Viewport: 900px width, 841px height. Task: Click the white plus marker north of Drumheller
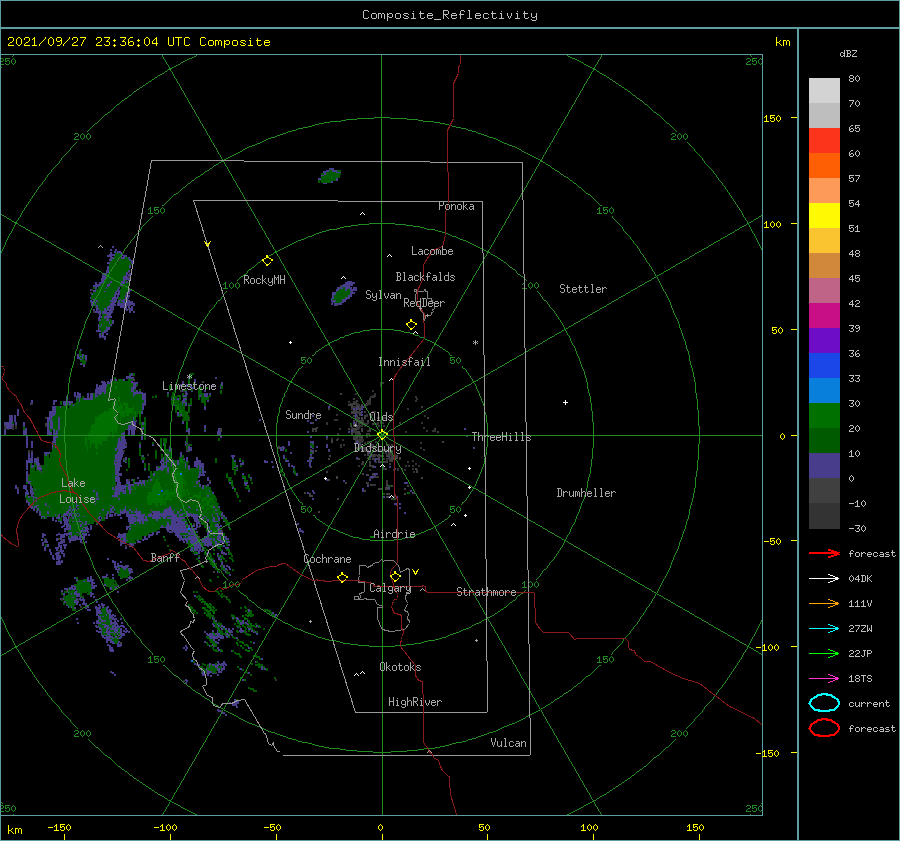point(565,402)
